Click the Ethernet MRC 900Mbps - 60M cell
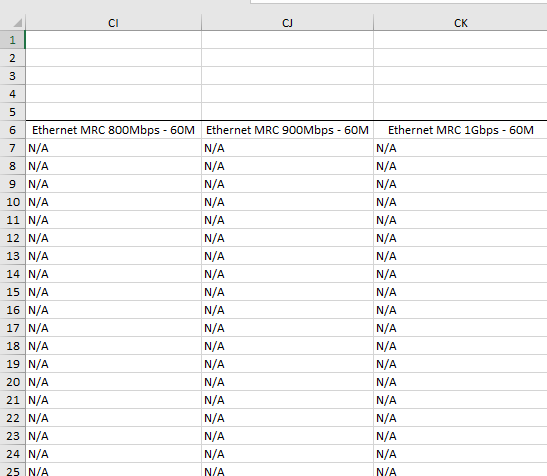The width and height of the screenshot is (547, 476). click(x=287, y=130)
